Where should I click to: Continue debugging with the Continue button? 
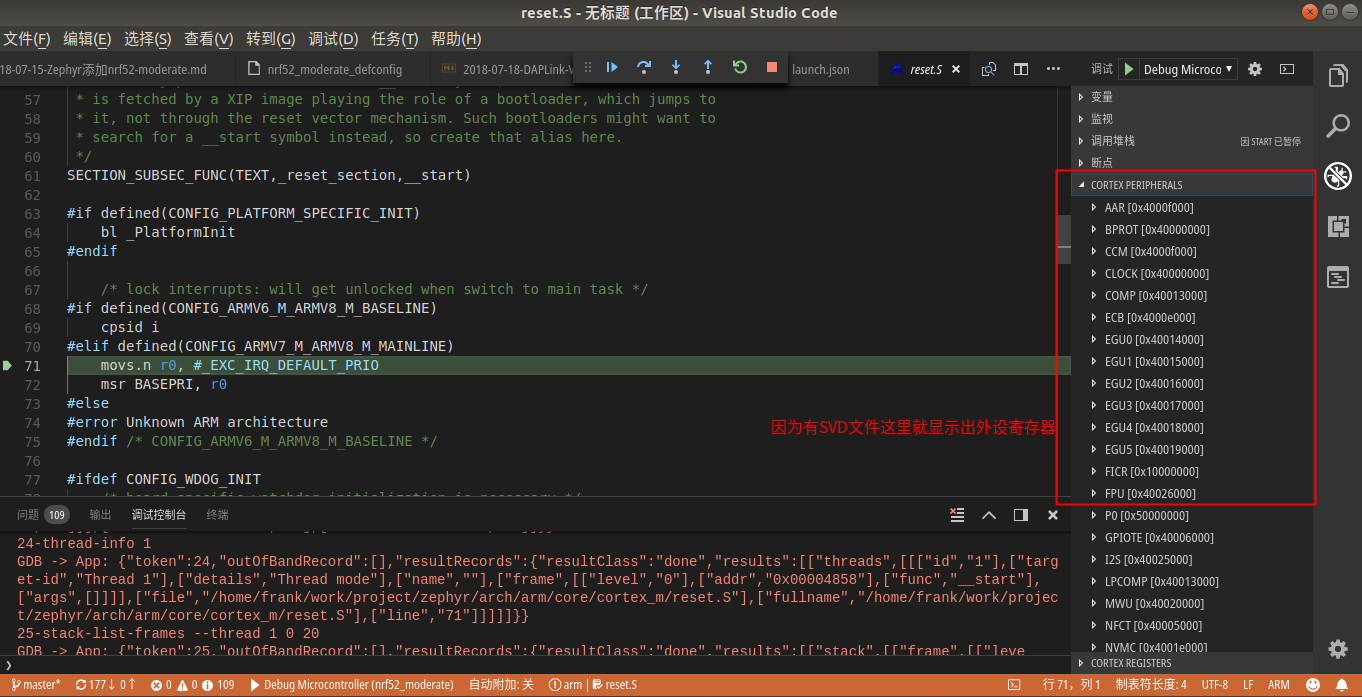612,67
